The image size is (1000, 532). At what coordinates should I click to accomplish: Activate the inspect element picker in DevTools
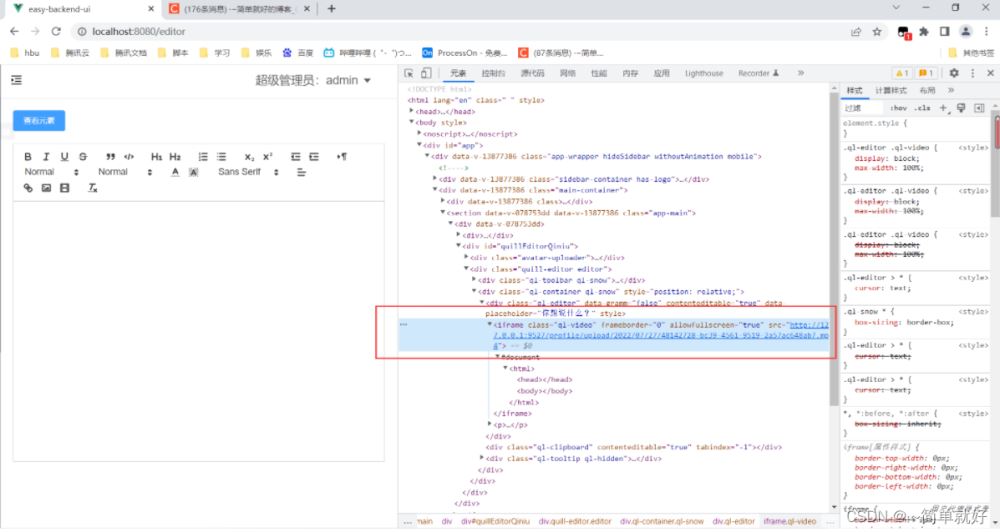[409, 73]
